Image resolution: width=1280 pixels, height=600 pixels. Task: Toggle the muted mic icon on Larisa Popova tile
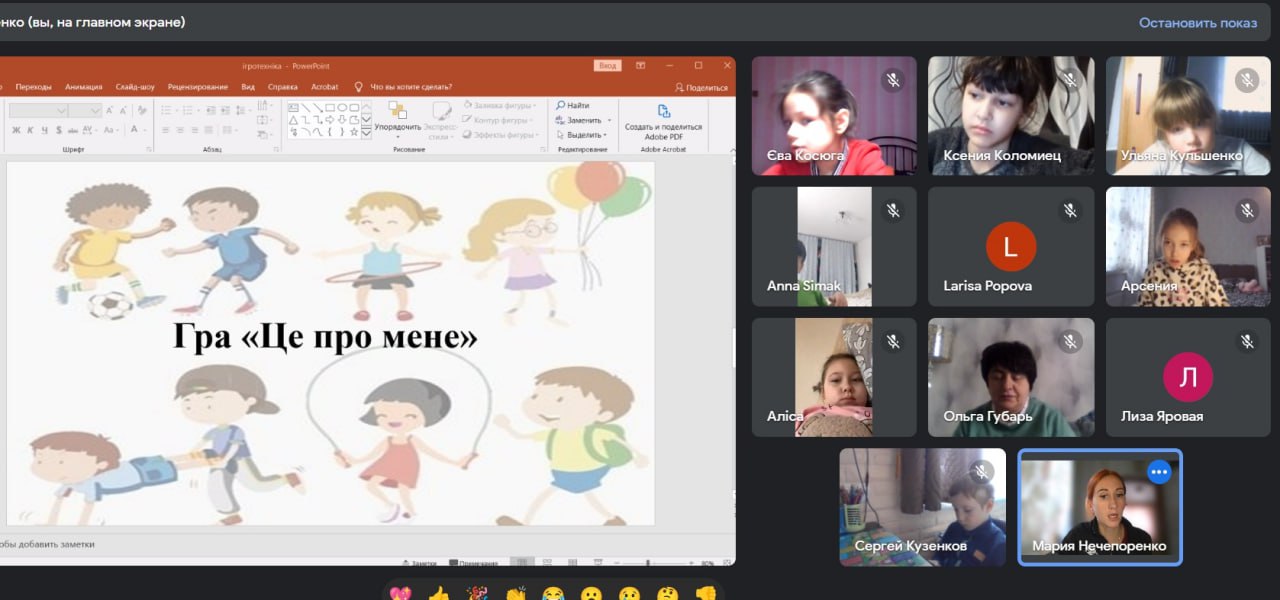point(1070,210)
